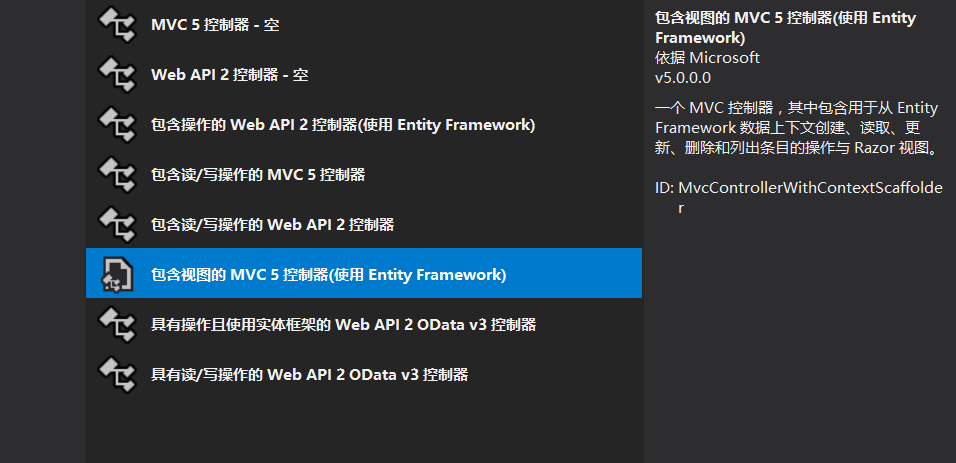
Task: Click the highlighted 包含视图的 MVC 5 控制器 icon
Action: coord(116,274)
